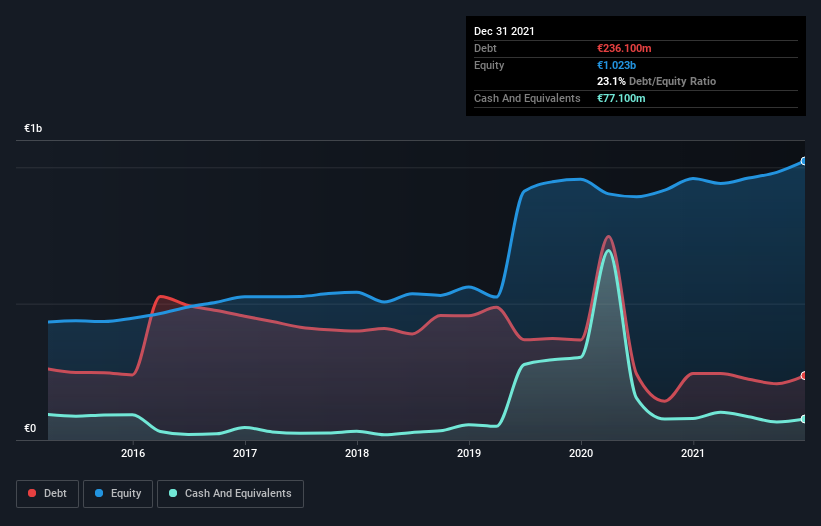Click the Debt peak in 2016
Screen dimensions: 821x526
click(x=161, y=297)
